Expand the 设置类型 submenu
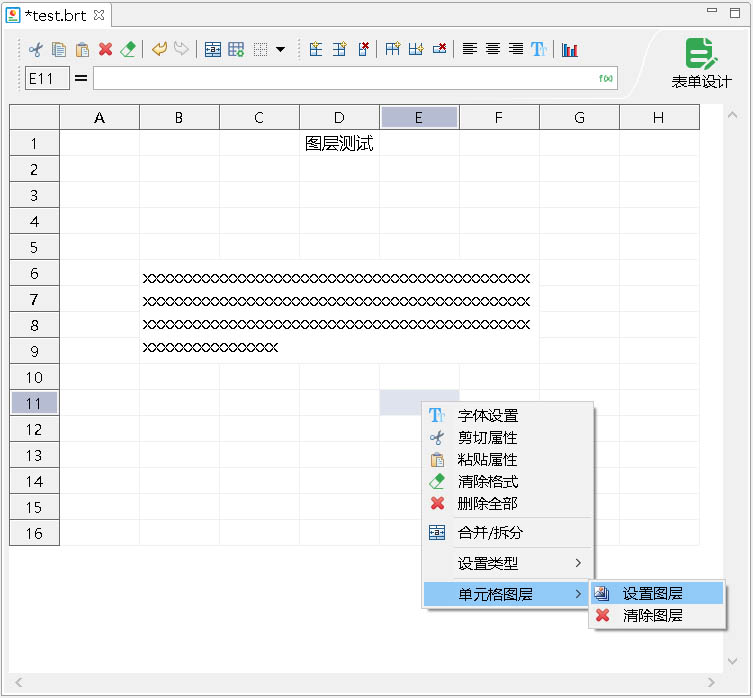 tap(507, 563)
